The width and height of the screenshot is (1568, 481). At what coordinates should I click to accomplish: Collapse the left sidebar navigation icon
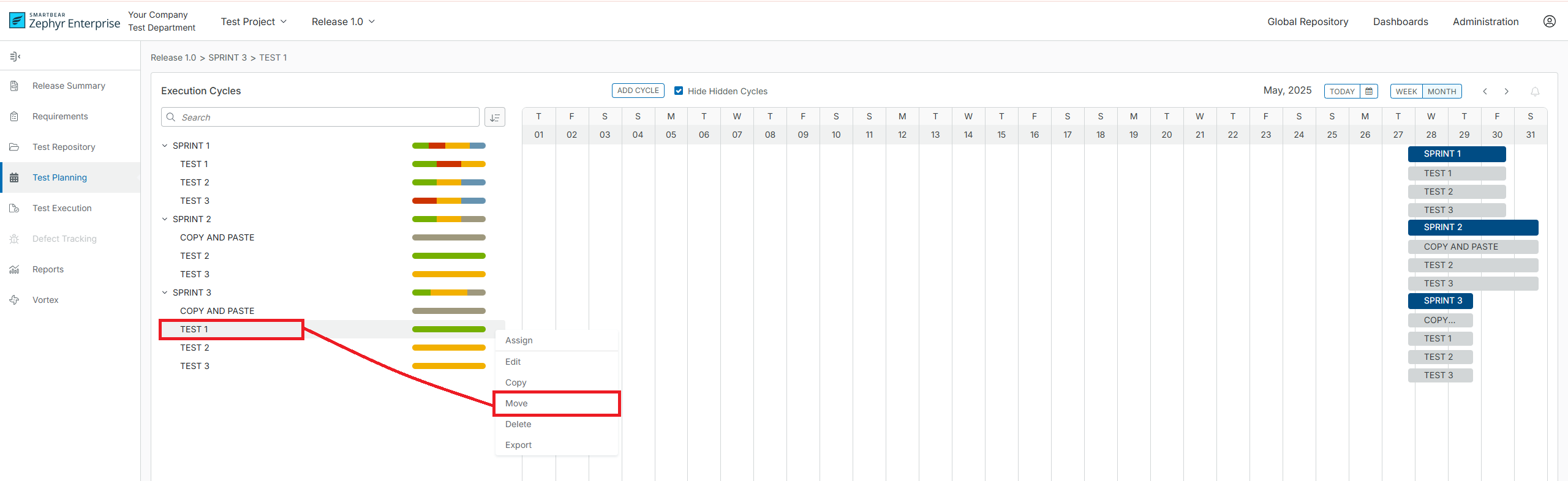[15, 57]
